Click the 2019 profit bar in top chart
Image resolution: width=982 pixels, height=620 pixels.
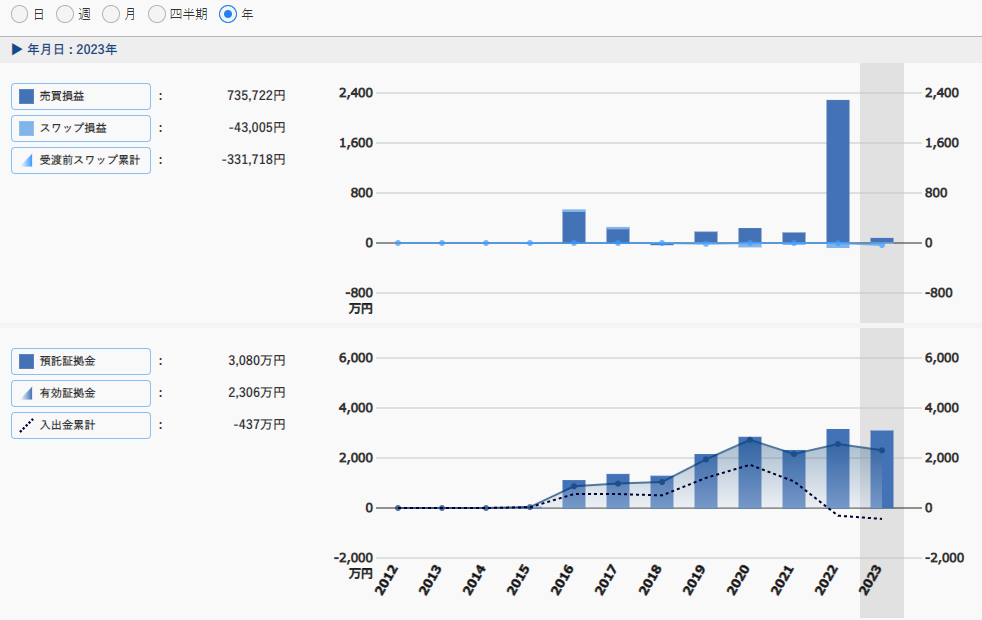tap(706, 237)
